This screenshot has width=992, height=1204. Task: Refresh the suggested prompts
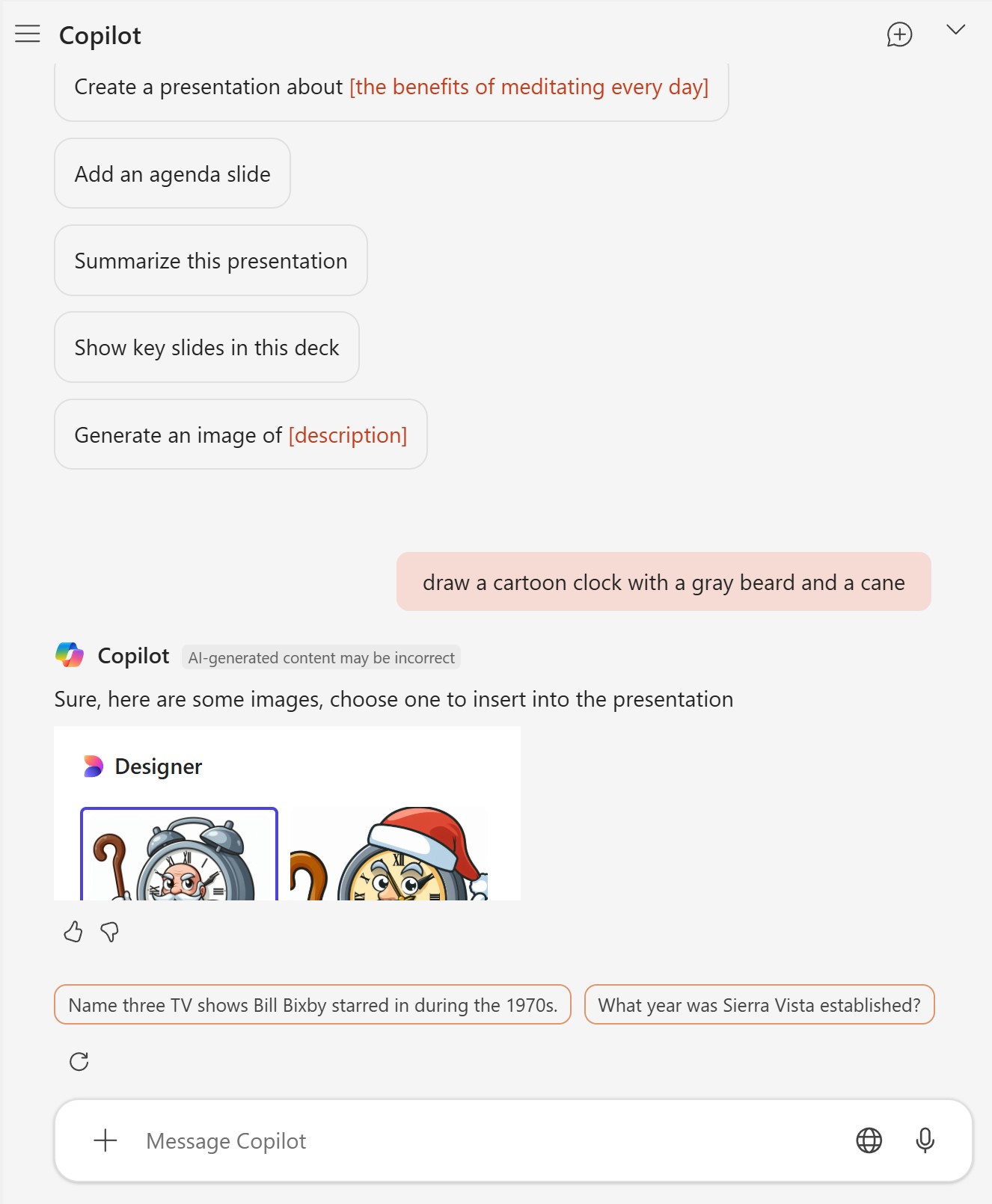coord(79,1061)
